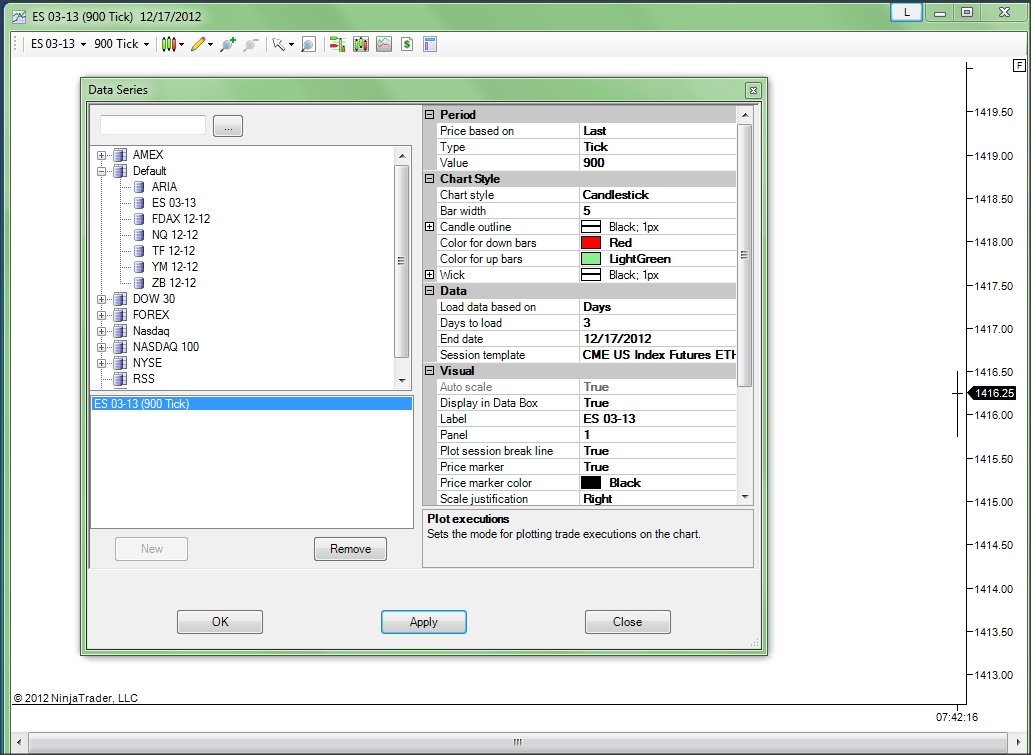Close the Data Series dialog with X

(x=754, y=90)
